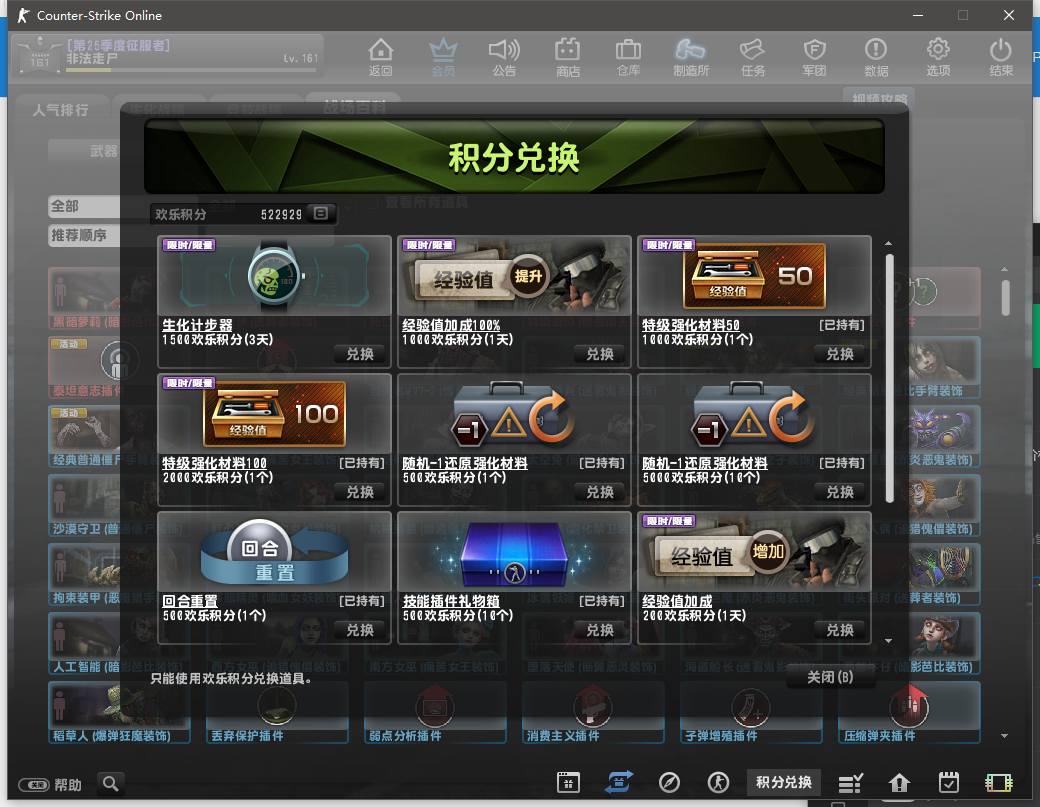Select the 技能插件礼物箱 blue box image
The image size is (1040, 807).
click(514, 552)
